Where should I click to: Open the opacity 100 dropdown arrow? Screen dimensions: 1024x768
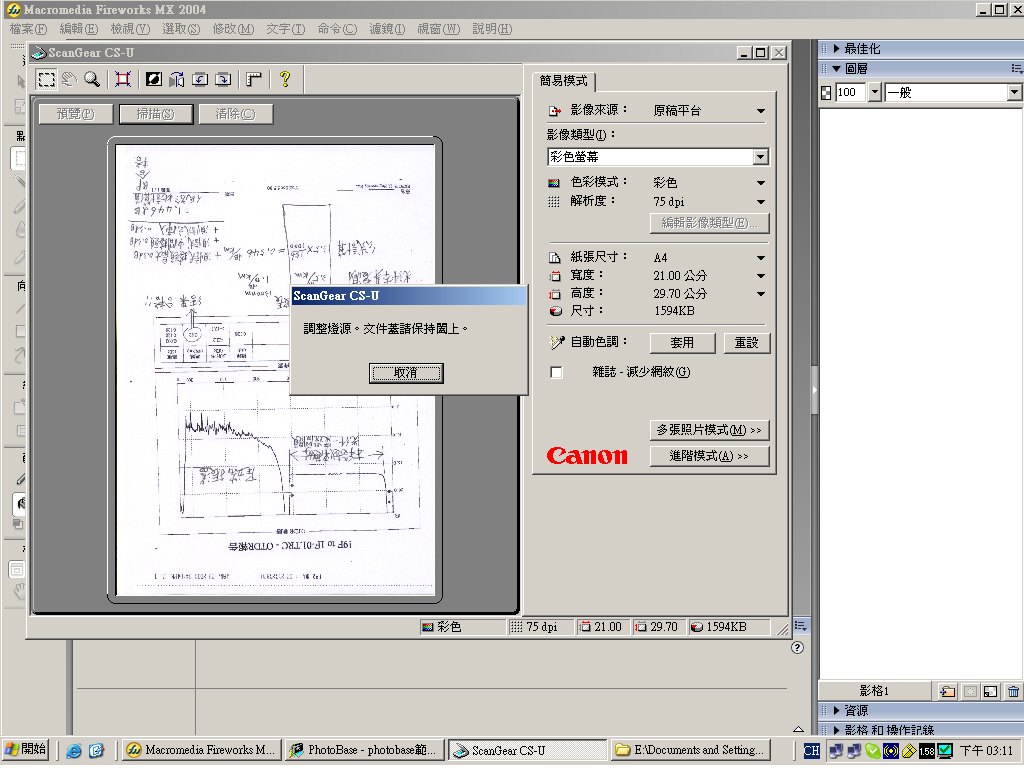coord(875,93)
